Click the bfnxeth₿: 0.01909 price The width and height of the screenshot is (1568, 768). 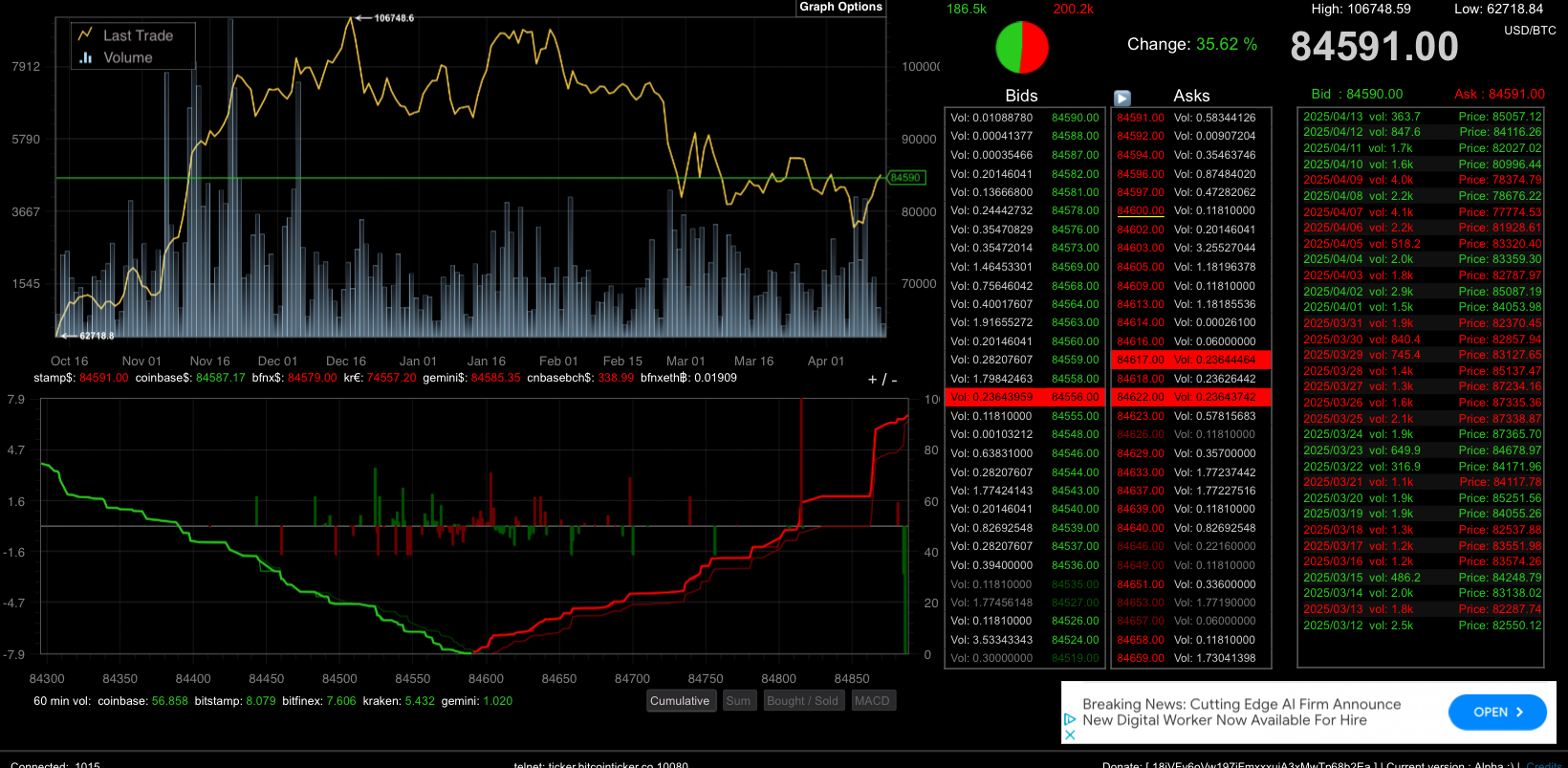point(688,378)
